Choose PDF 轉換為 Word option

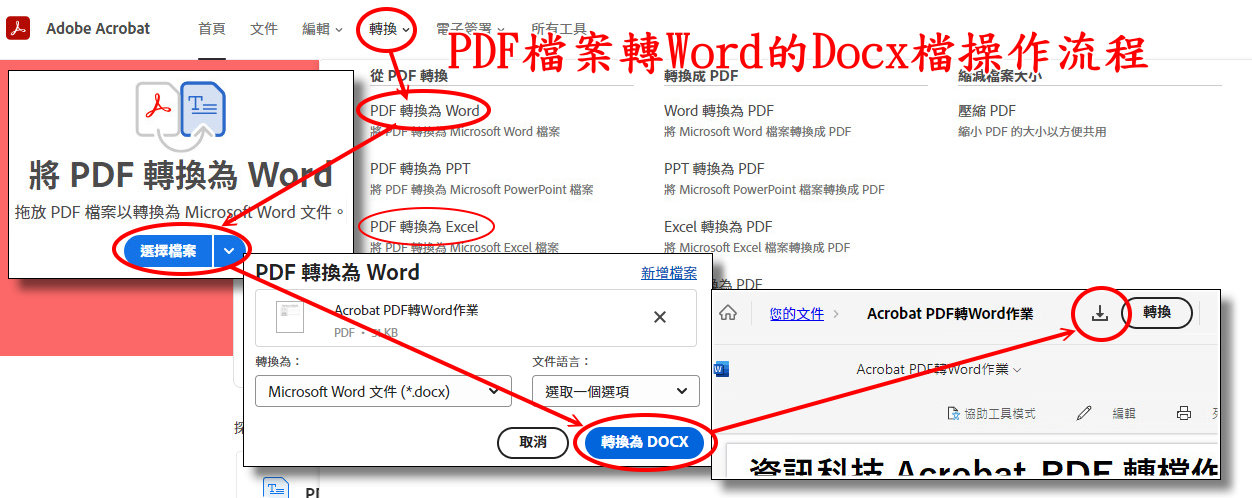coord(425,111)
